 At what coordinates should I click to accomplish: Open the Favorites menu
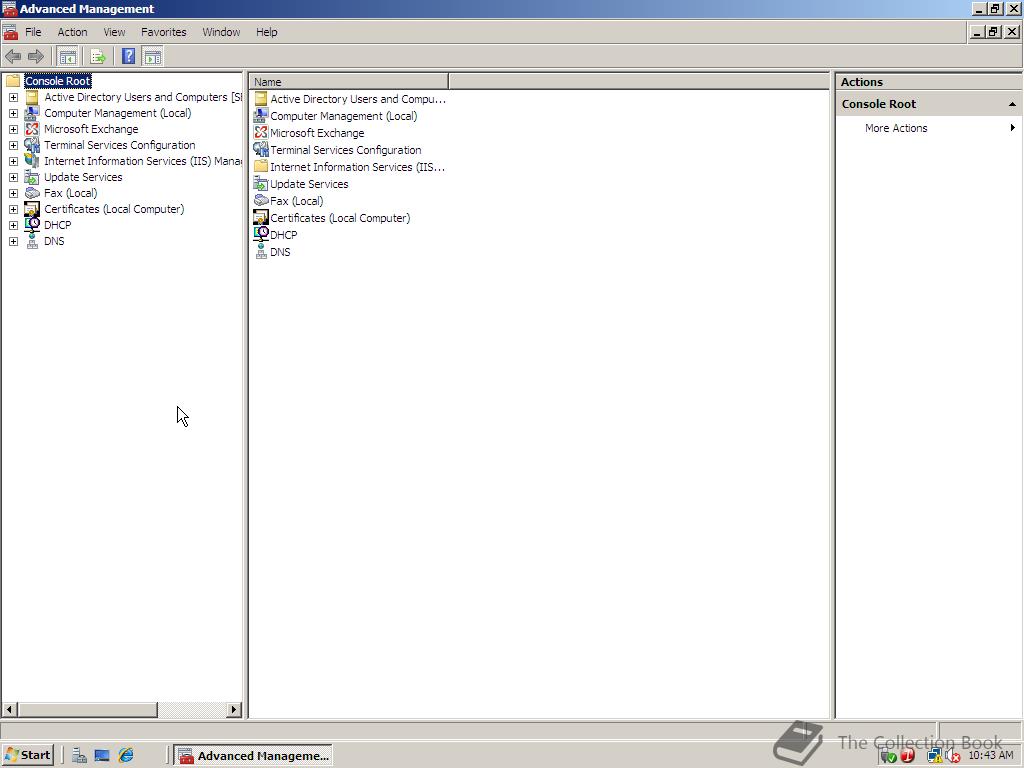163,32
